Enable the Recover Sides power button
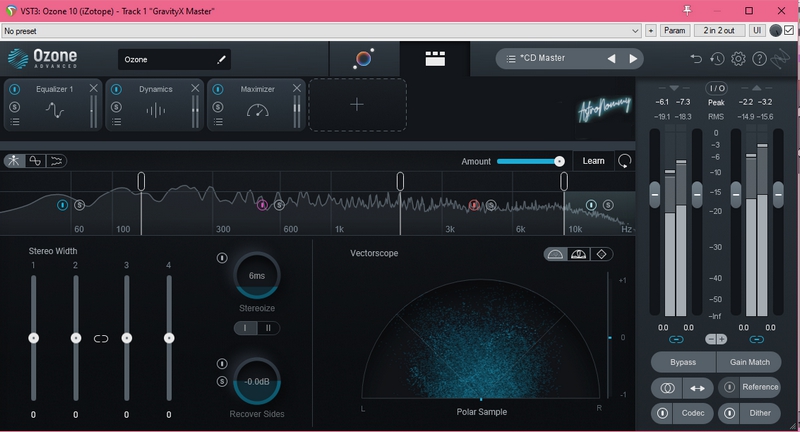800x432 pixels. [x=222, y=364]
